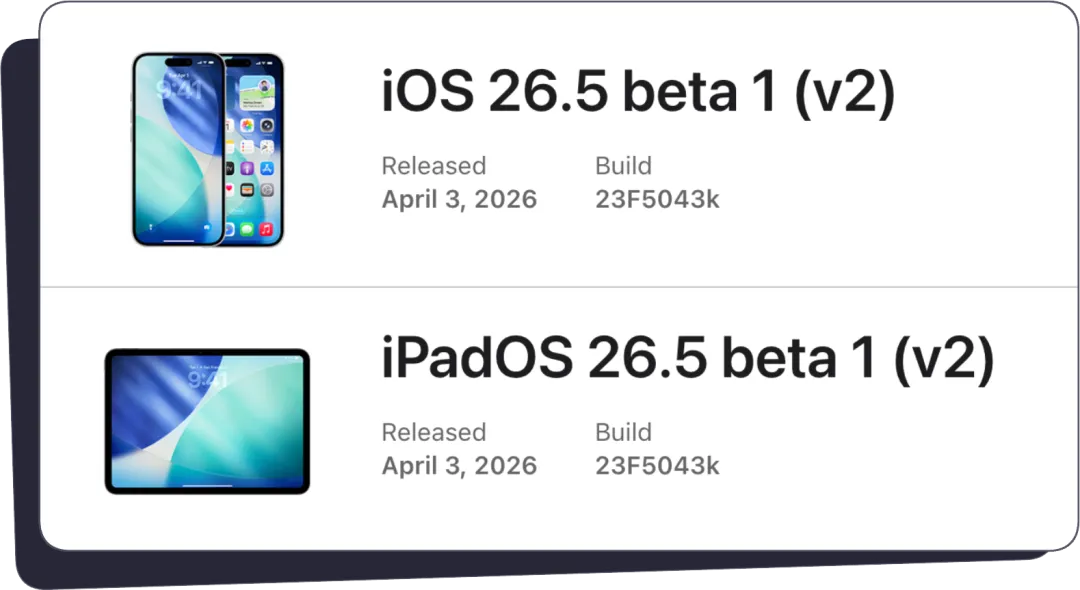Open the iOS 26.5 beta 1 (v2) title
Image resolution: width=1080 pixels, height=590 pixels.
click(x=638, y=92)
